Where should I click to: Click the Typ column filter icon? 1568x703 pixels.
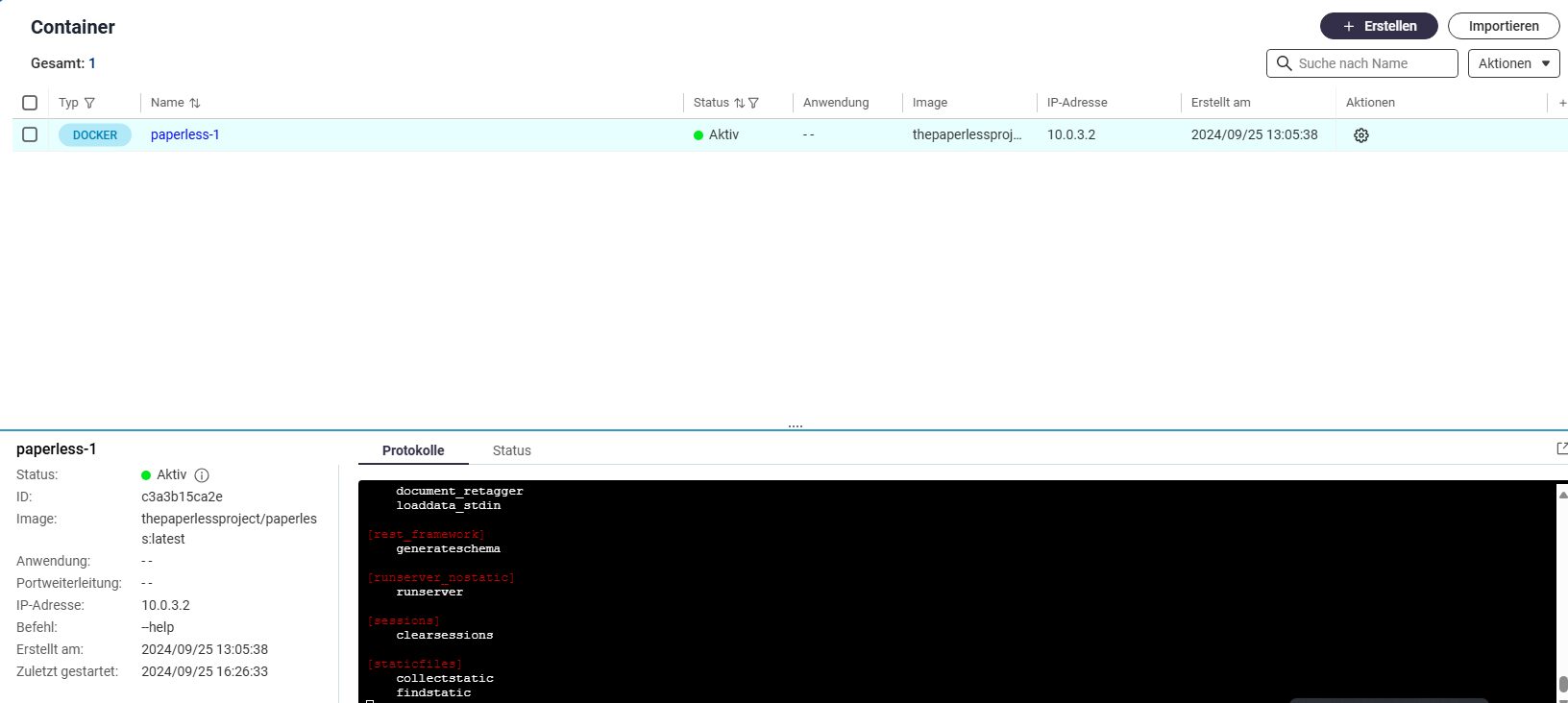pos(89,103)
